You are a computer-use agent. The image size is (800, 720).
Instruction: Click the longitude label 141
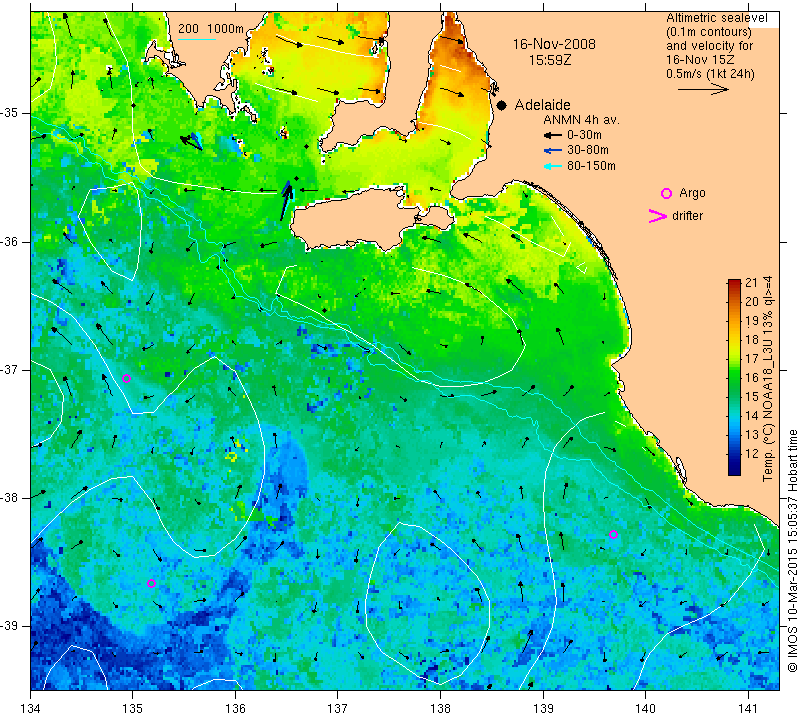[x=748, y=708]
